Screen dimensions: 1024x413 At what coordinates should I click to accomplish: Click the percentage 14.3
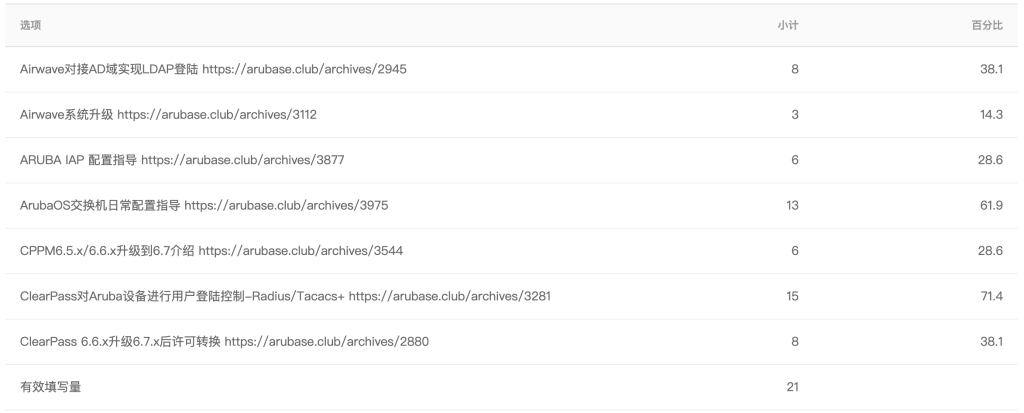(x=991, y=115)
